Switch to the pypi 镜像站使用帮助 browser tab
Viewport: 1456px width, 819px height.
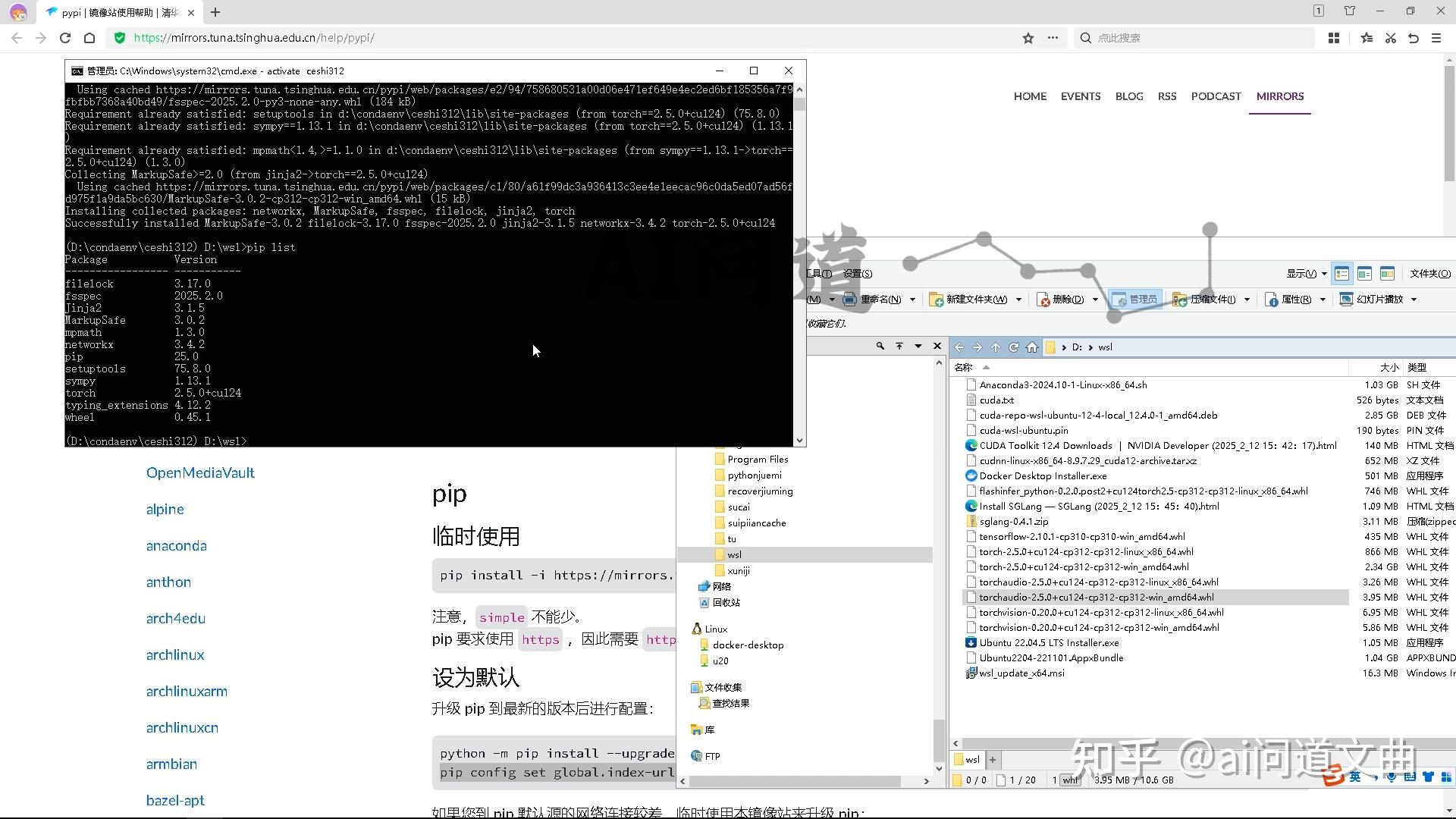pyautogui.click(x=114, y=12)
